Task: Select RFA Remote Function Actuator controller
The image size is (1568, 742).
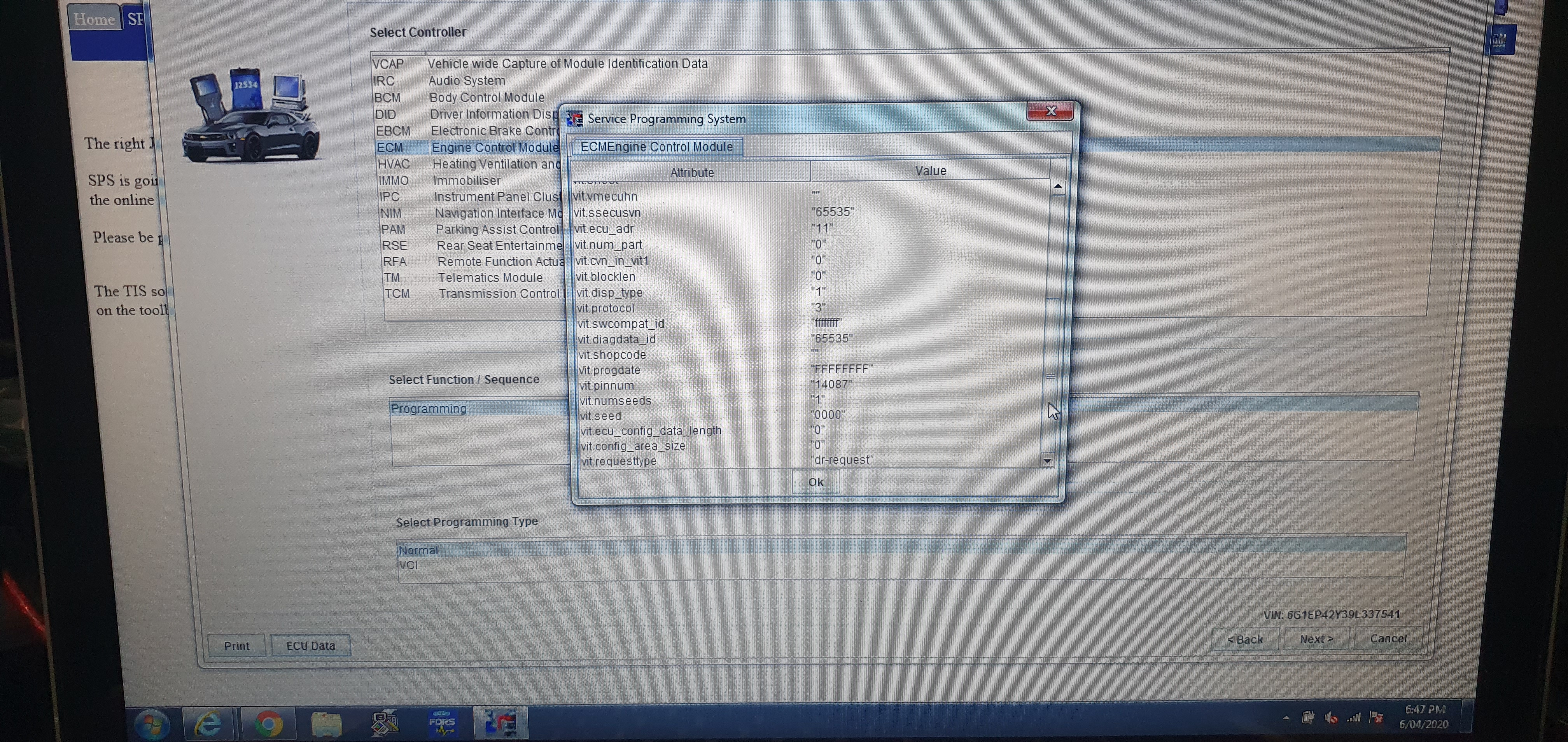Action: 474,262
